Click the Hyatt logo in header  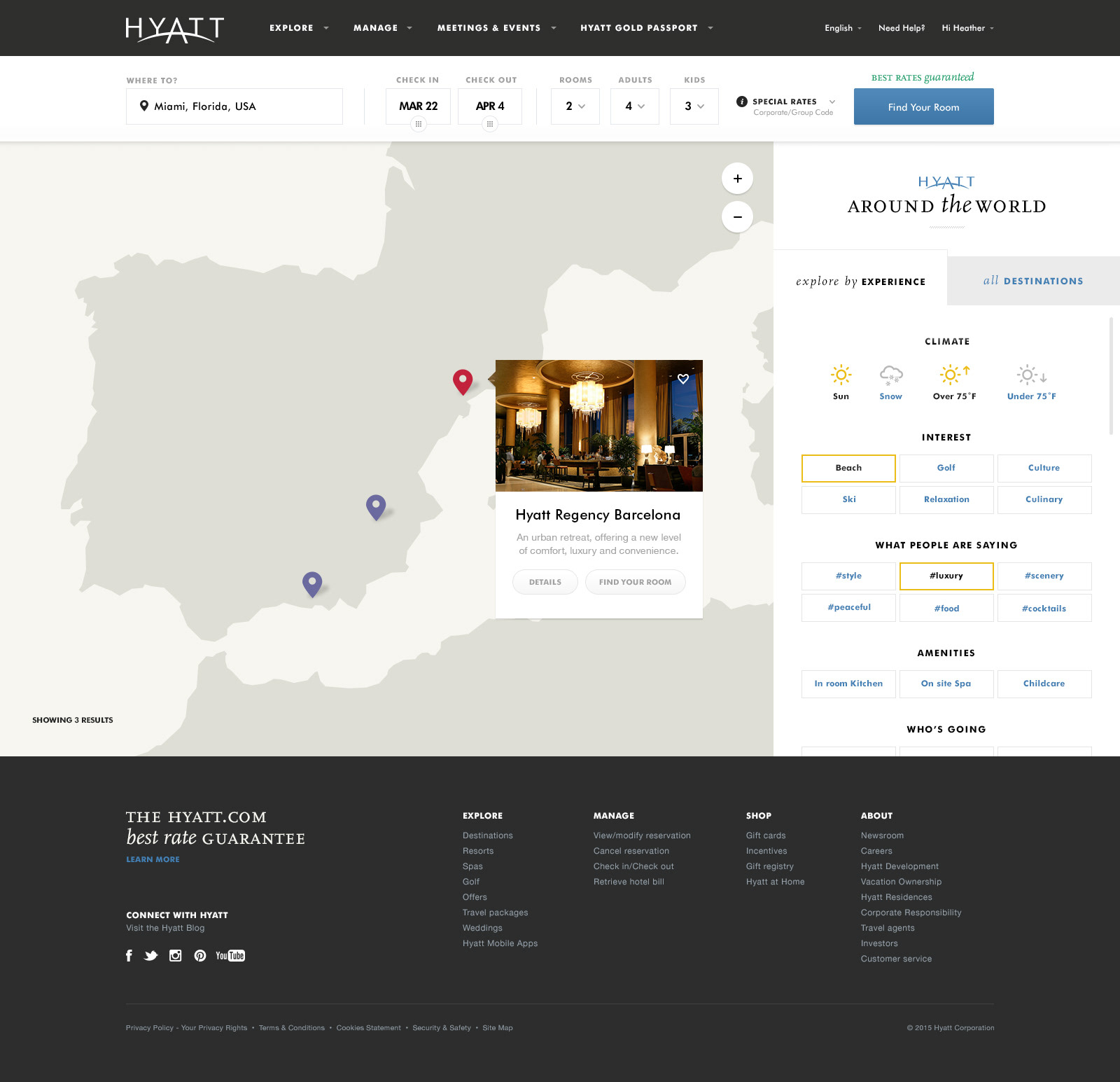click(175, 29)
